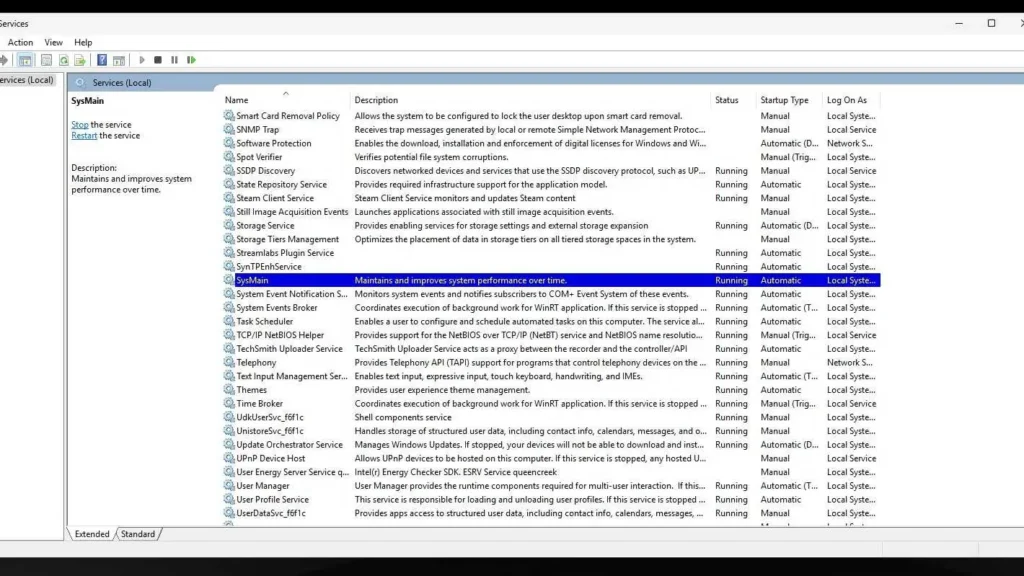Click the Services (Local) header search icon
Image resolution: width=1024 pixels, height=576 pixels.
tap(80, 82)
